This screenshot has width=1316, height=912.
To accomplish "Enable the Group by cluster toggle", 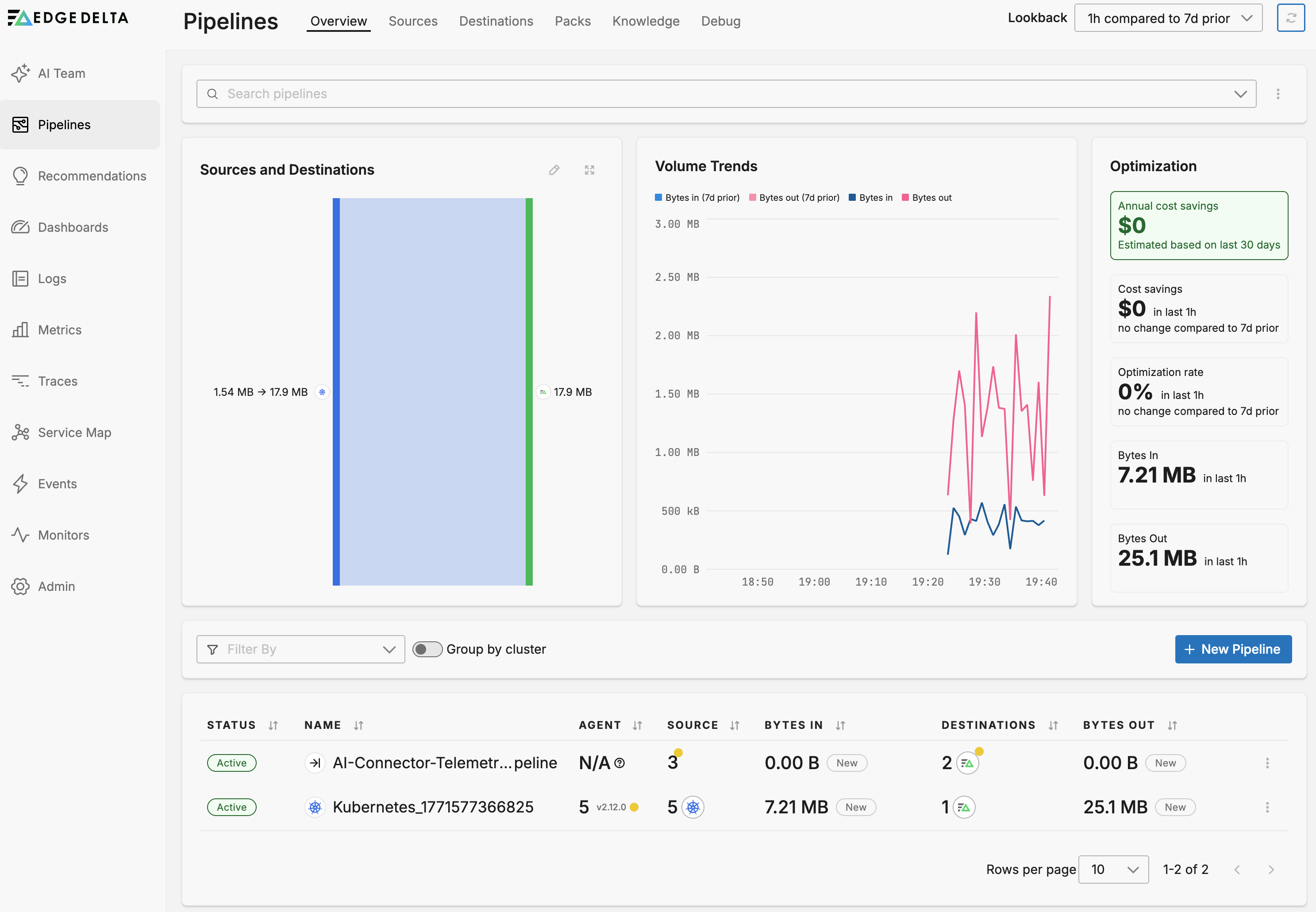I will (427, 649).
